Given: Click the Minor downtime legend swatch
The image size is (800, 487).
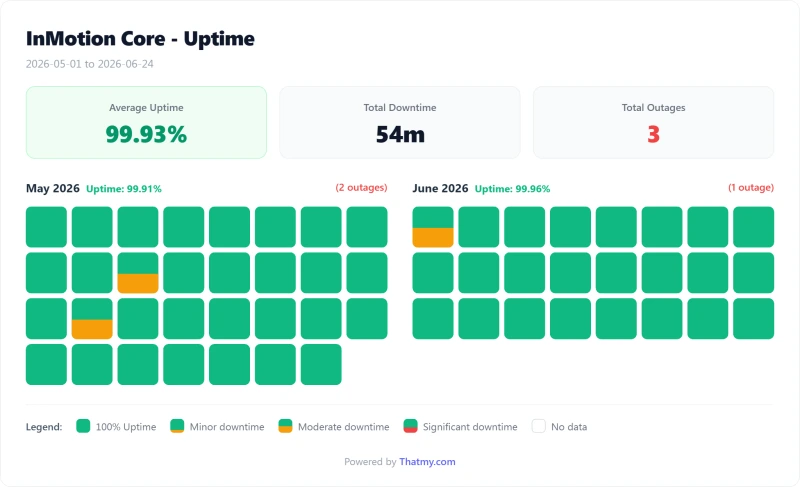Looking at the screenshot, I should [x=177, y=426].
